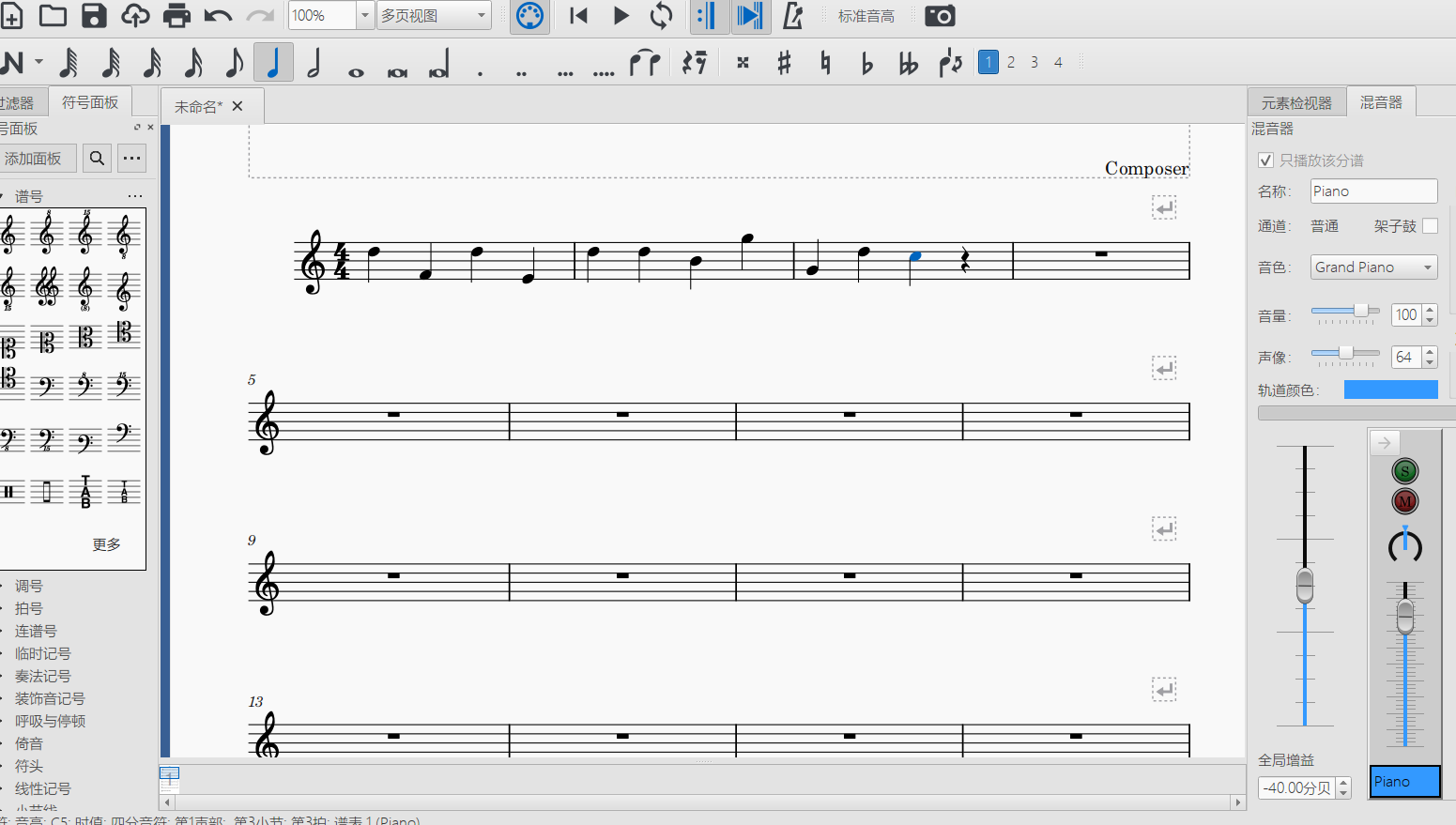
Task: Apply double sharp accidental
Action: 743,63
